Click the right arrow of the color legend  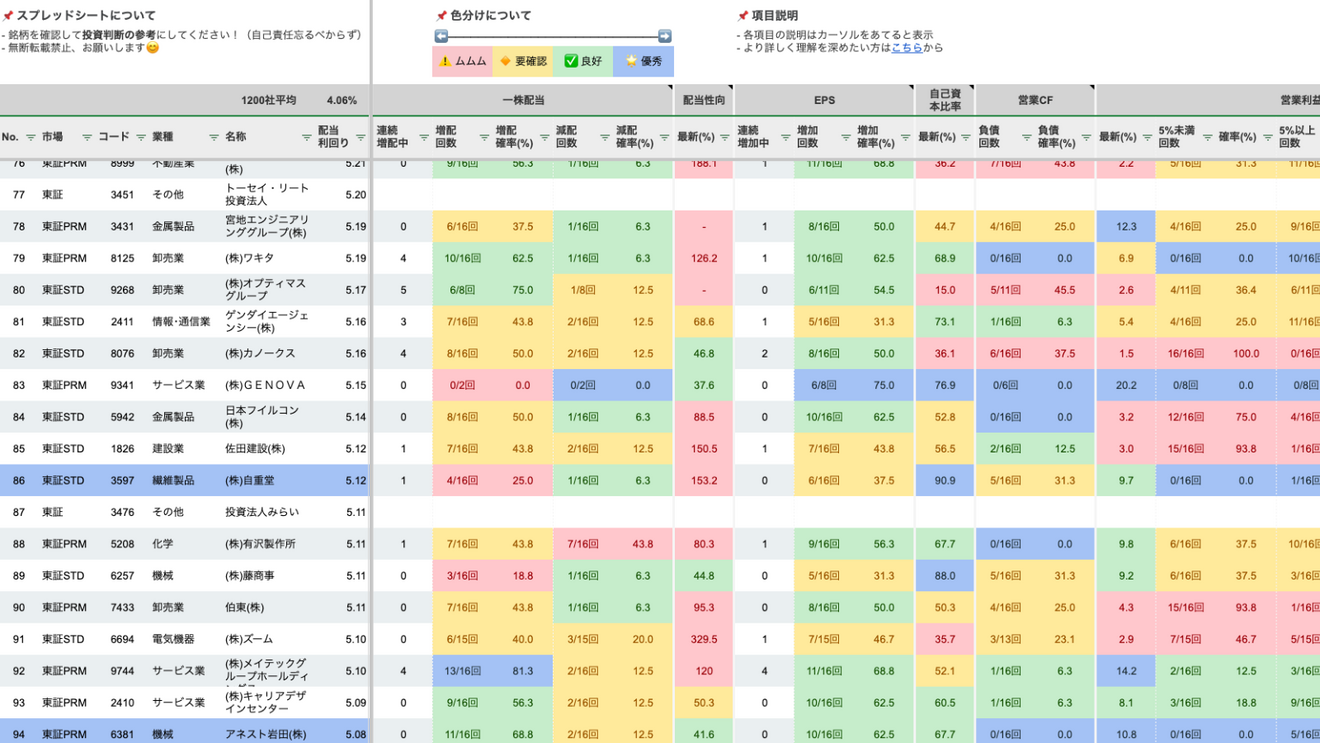[664, 36]
